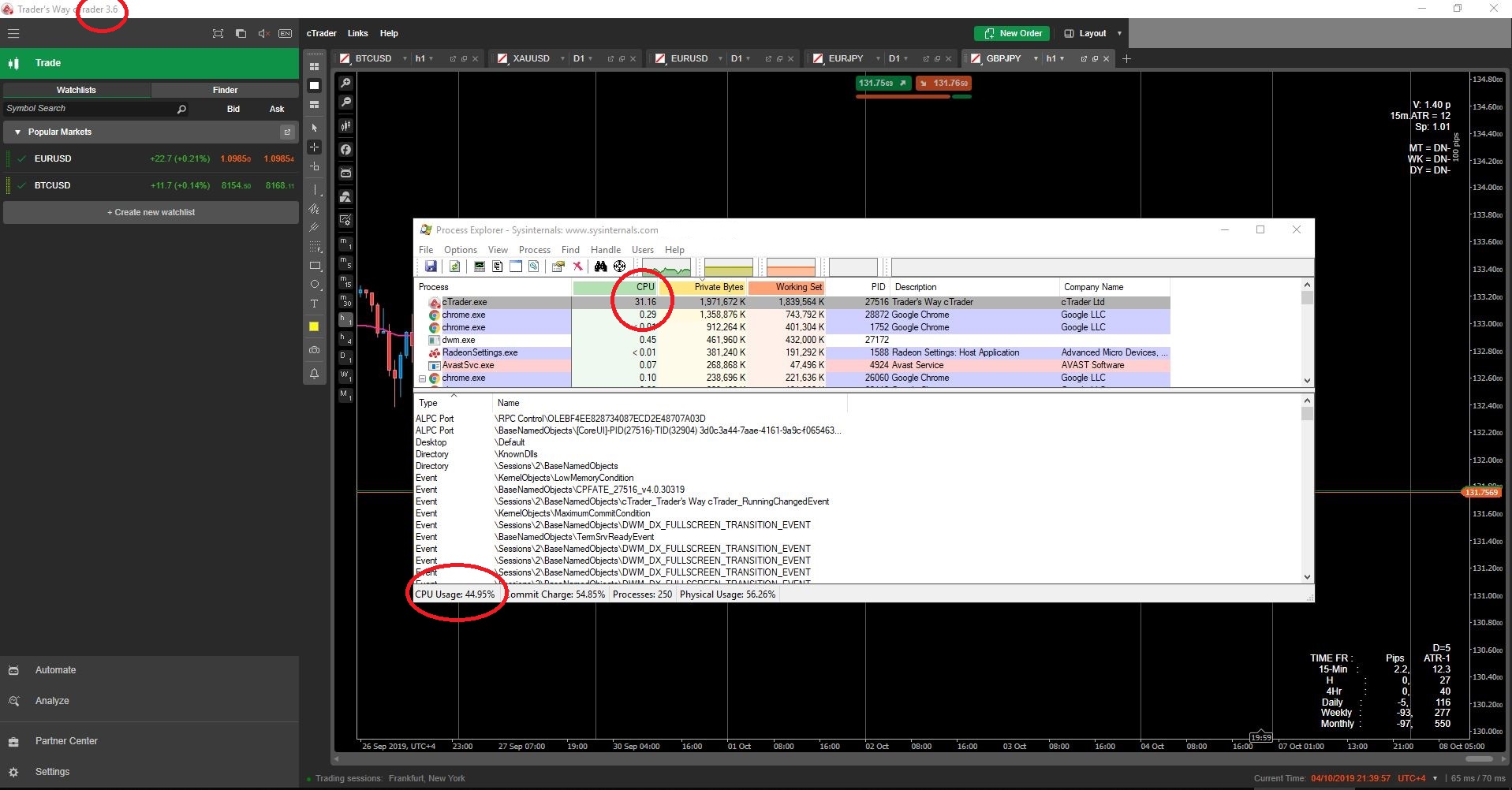
Task: Take a chart snapshot with camera icon
Action: [314, 350]
